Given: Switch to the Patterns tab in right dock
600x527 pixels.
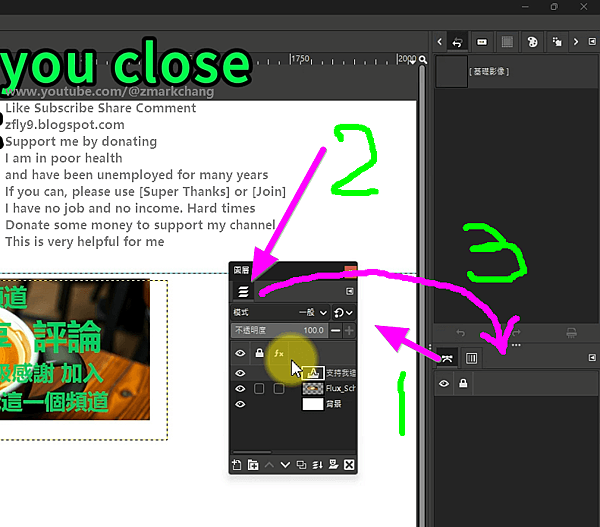Looking at the screenshot, I should click(x=507, y=42).
